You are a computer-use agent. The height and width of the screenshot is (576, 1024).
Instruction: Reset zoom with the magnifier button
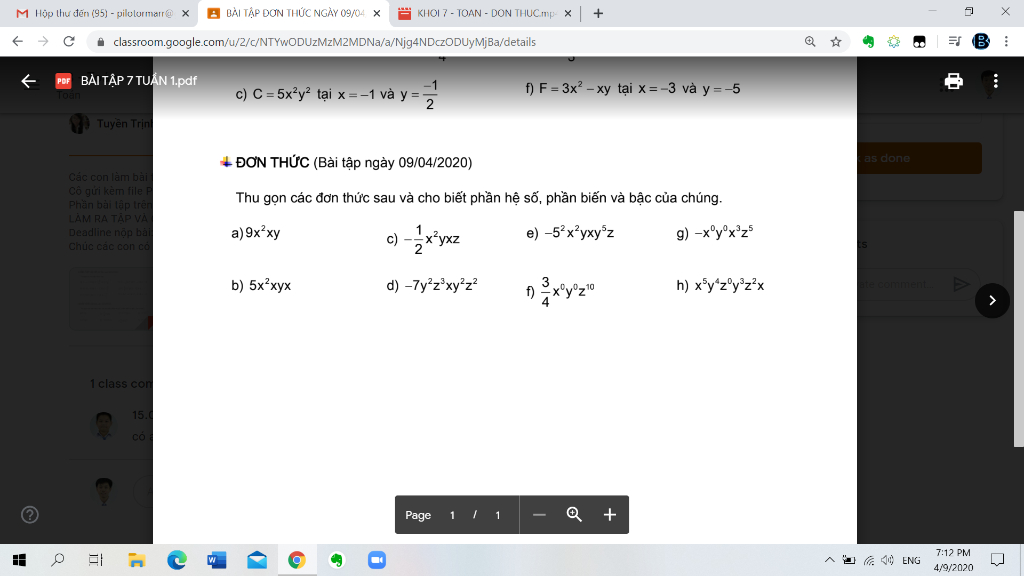(574, 515)
